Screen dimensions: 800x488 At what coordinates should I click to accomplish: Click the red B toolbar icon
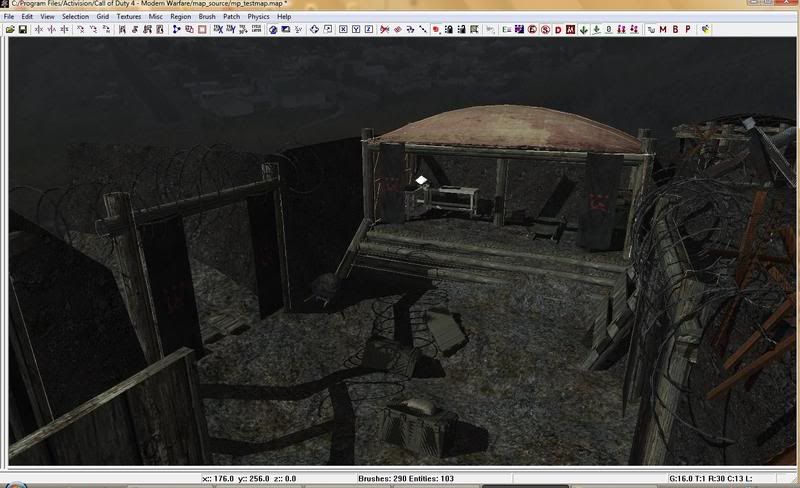pos(675,30)
